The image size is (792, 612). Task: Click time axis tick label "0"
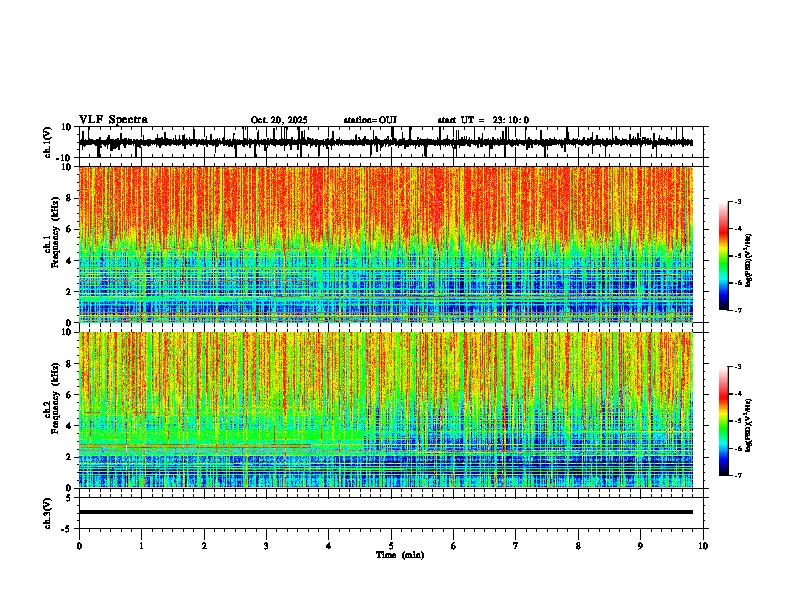[79, 546]
